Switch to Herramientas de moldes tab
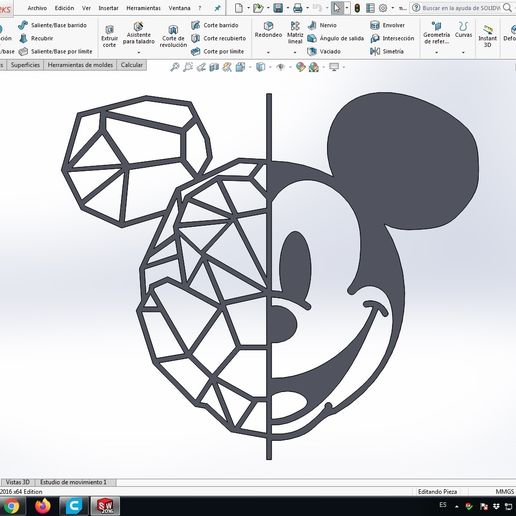Viewport: 516px width, 516px height. click(80, 65)
